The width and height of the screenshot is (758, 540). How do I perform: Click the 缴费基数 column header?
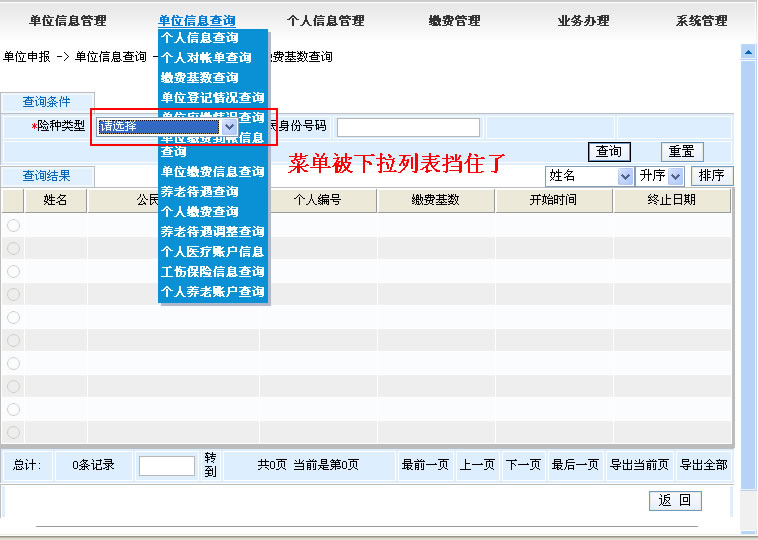(x=436, y=200)
